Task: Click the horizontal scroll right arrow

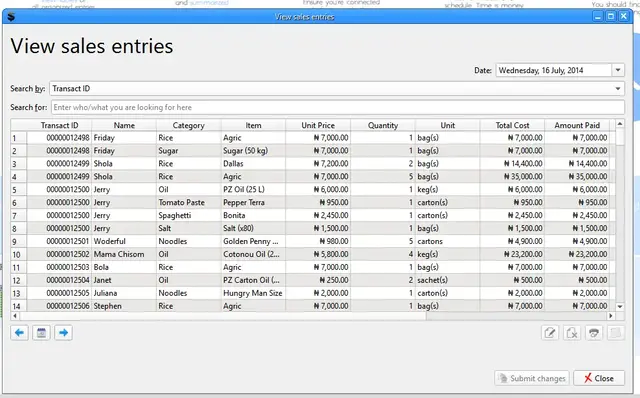Action: (611, 316)
